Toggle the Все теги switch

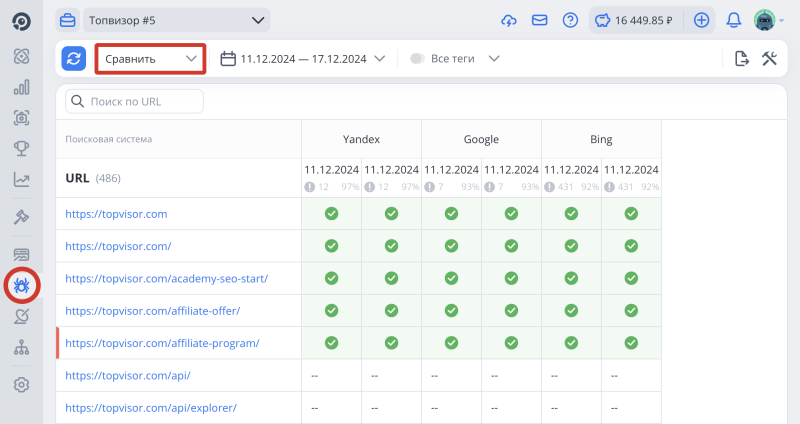click(x=417, y=58)
